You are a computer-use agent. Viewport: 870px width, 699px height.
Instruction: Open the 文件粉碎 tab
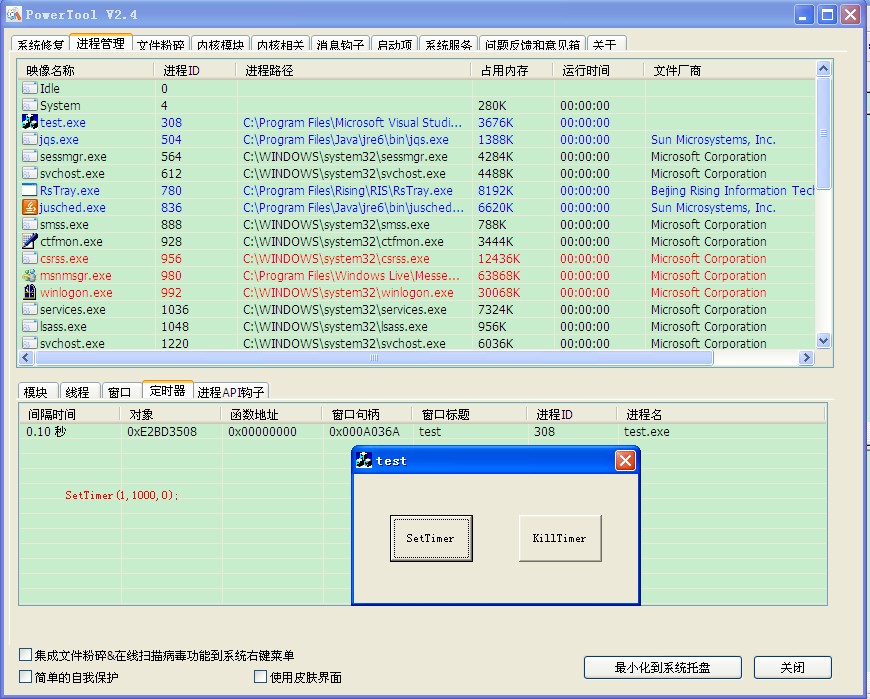coord(161,44)
